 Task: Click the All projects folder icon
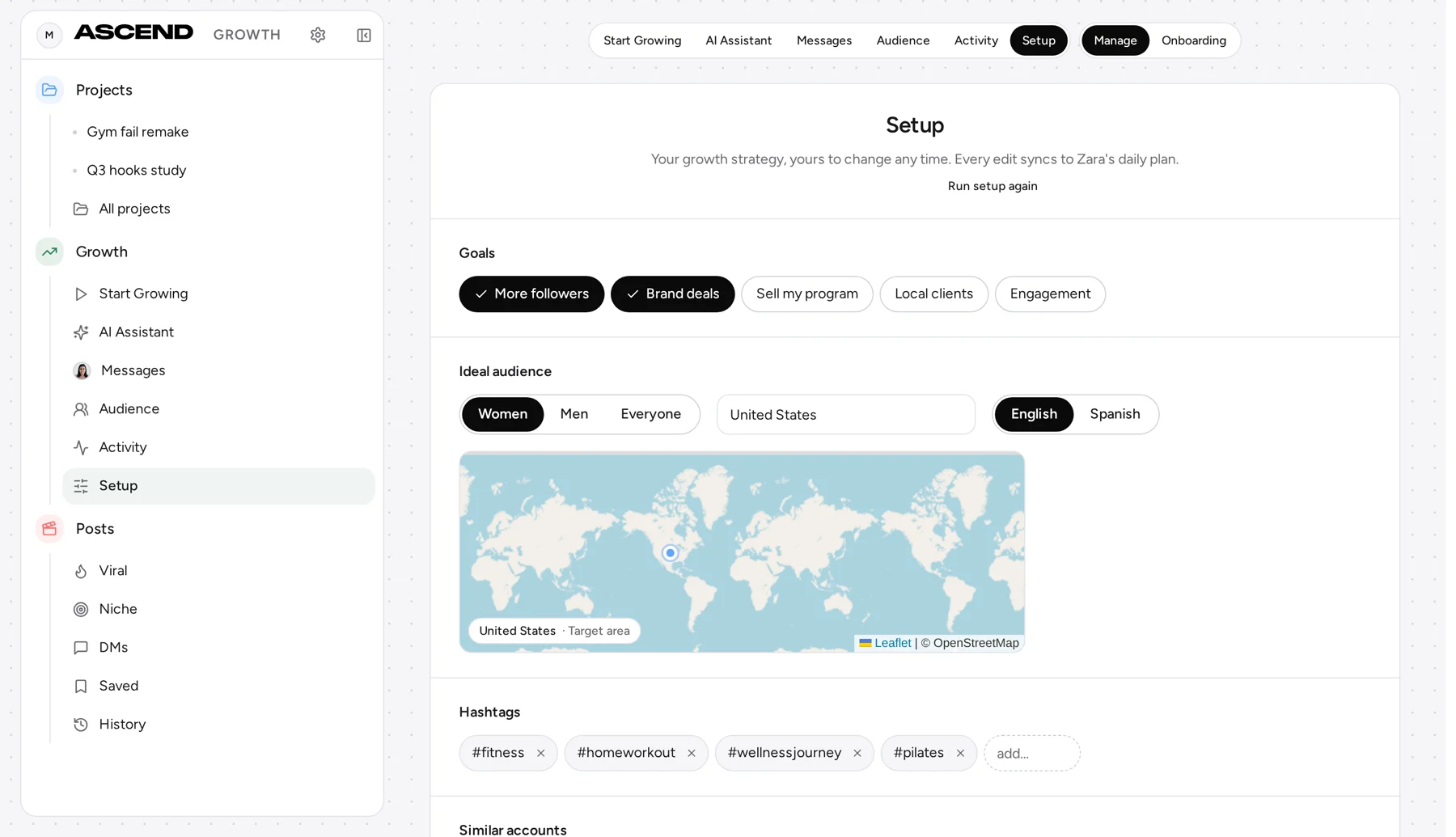pyautogui.click(x=81, y=209)
